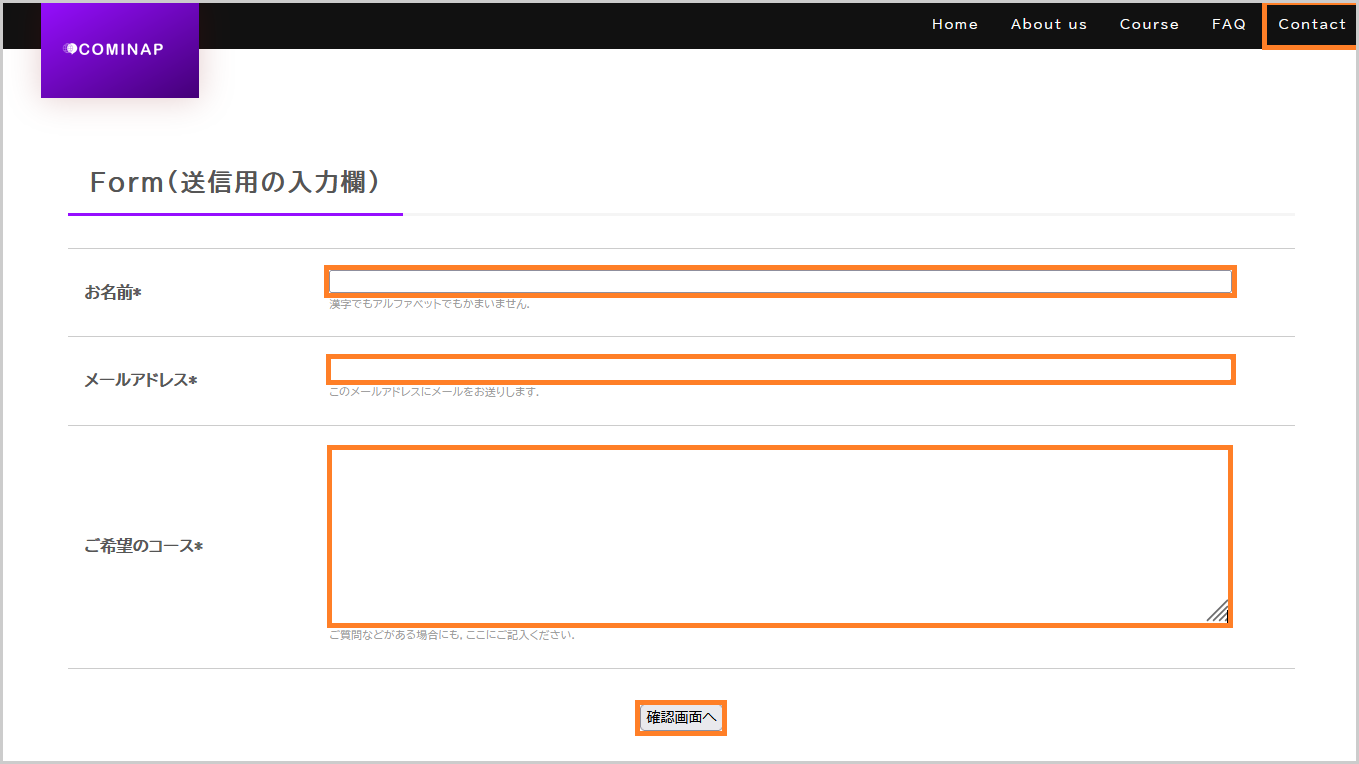Click the ご希望のコース* field label
The width and height of the screenshot is (1359, 764).
click(x=144, y=547)
